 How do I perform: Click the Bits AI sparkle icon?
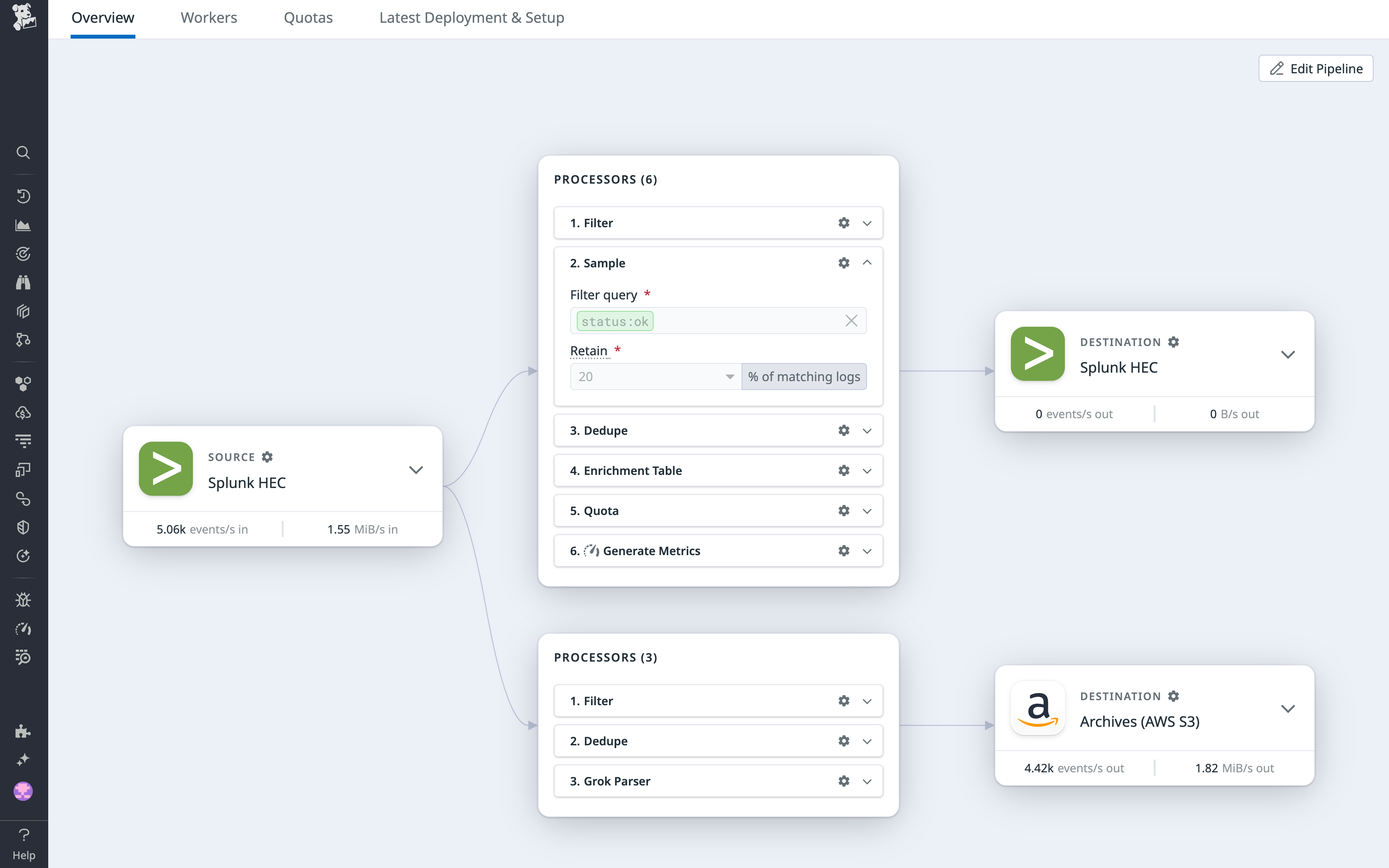point(24,759)
